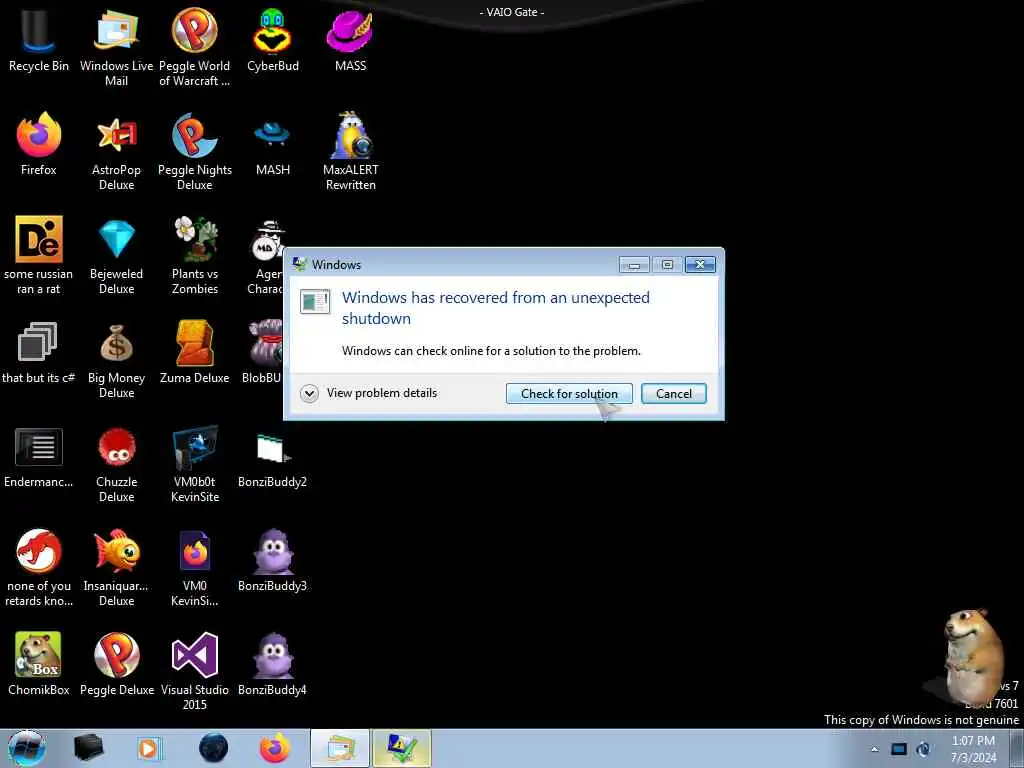Select the BonziBuddy4 desktop icon
This screenshot has width=1024, height=768.
272,665
